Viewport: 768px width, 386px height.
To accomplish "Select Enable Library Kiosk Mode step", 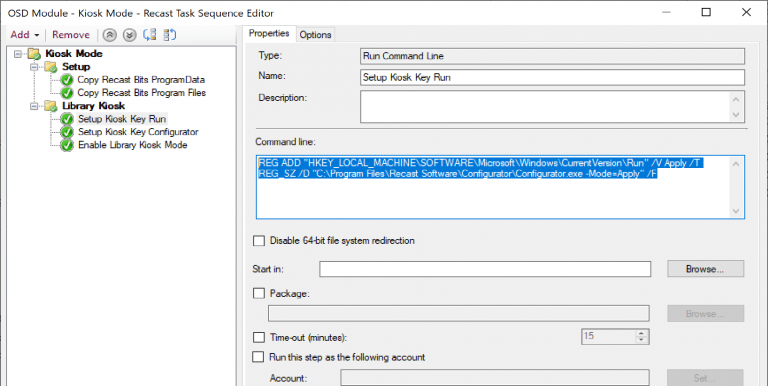I will [133, 145].
